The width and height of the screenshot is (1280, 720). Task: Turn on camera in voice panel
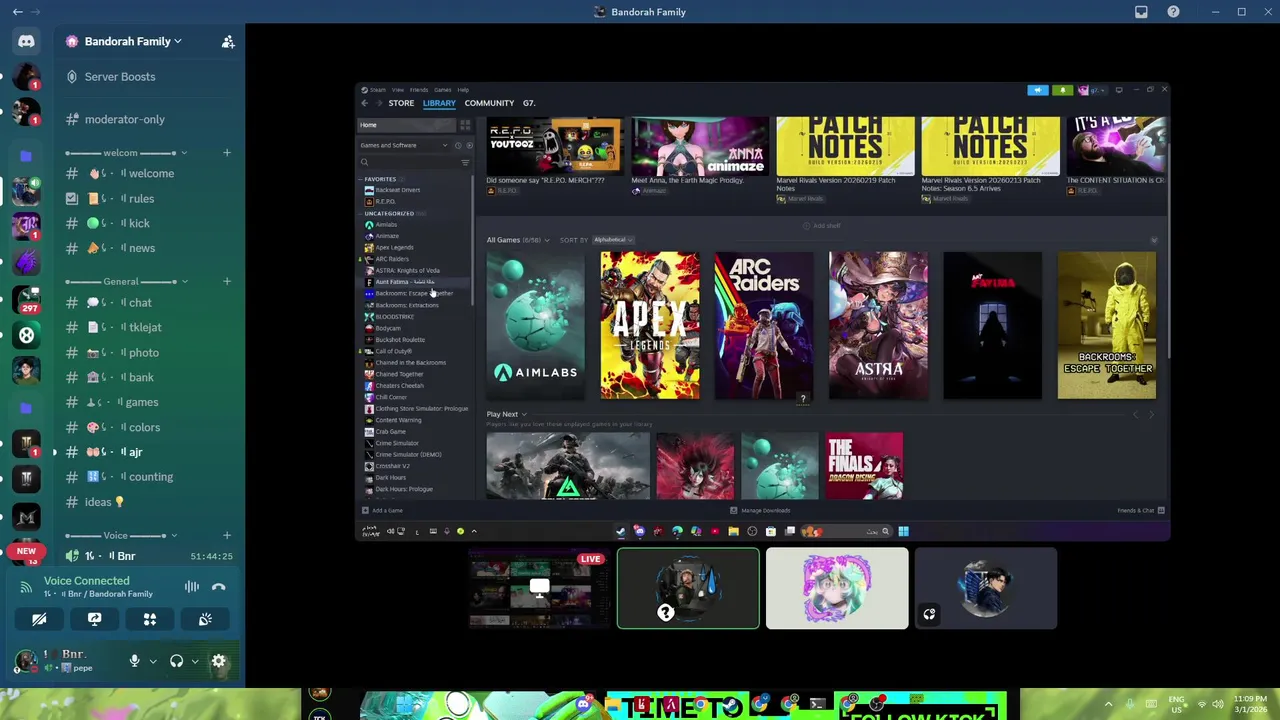(39, 619)
